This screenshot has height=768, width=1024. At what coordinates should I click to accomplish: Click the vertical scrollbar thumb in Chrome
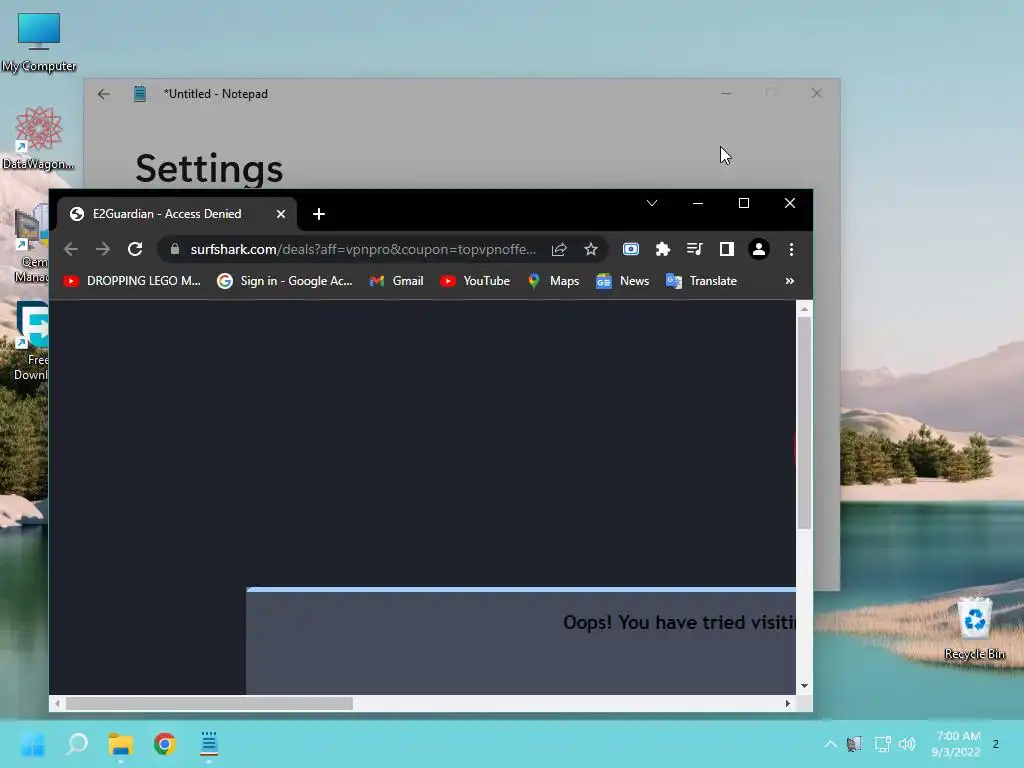pyautogui.click(x=805, y=423)
